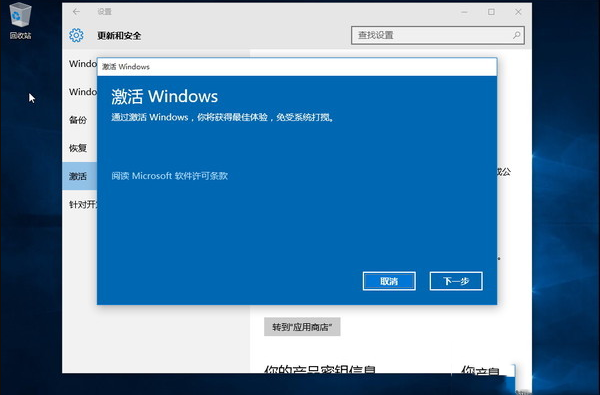
Task: Select the highlighted 激活 sidebar item
Action: click(x=80, y=176)
